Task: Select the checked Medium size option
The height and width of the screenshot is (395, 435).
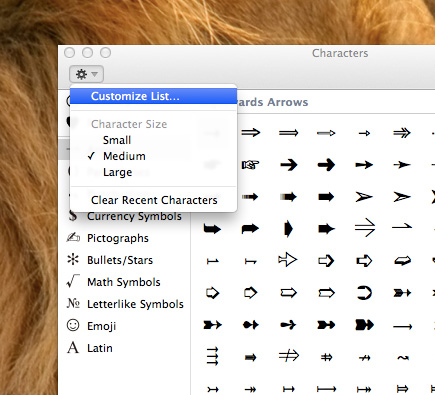Action: tap(124, 156)
